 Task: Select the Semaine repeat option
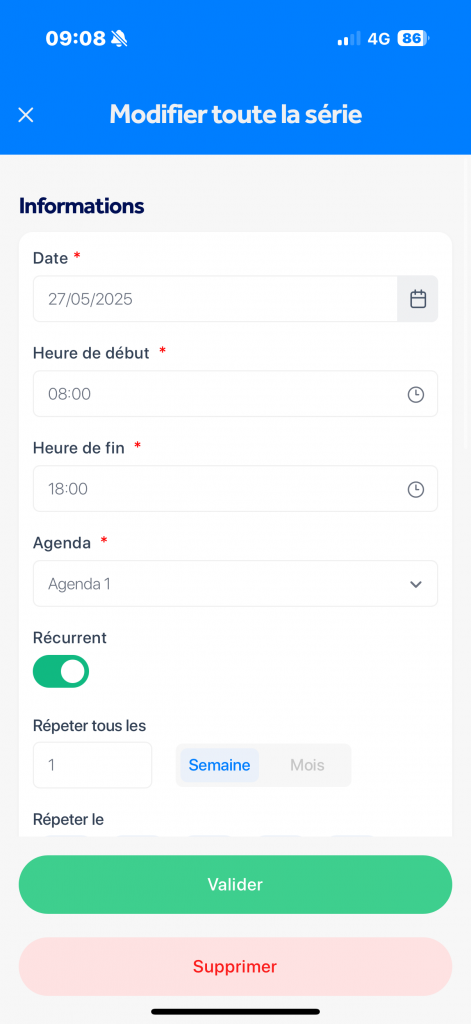coord(219,765)
